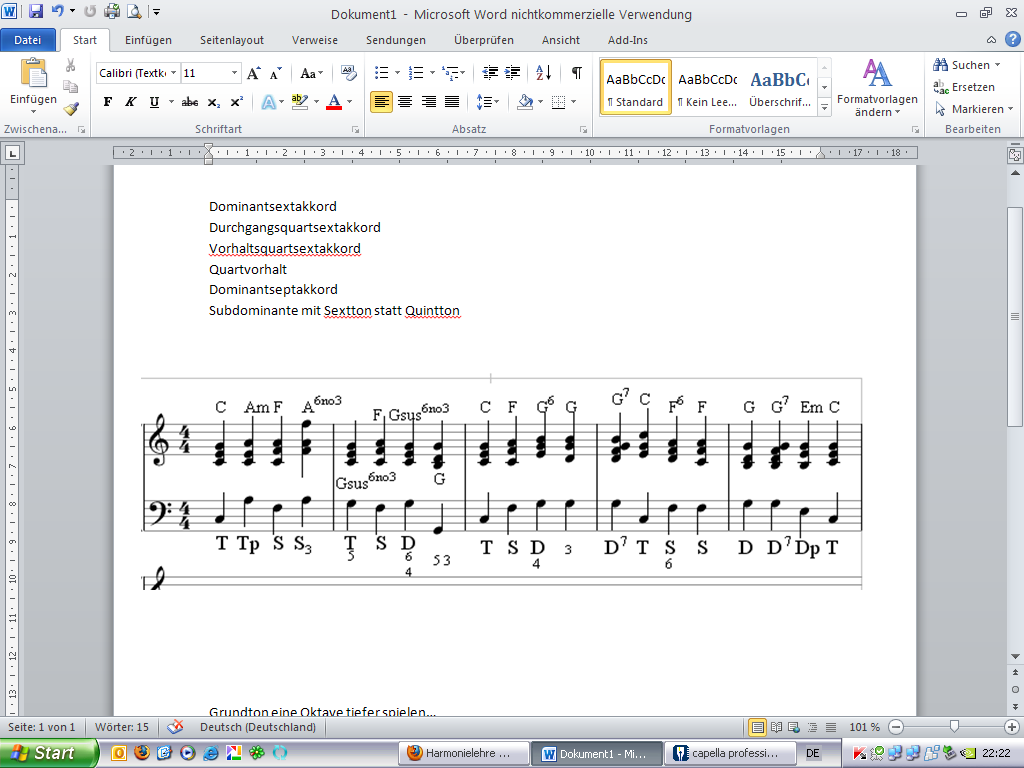
Task: Click Windows Start button
Action: pyautogui.click(x=47, y=753)
